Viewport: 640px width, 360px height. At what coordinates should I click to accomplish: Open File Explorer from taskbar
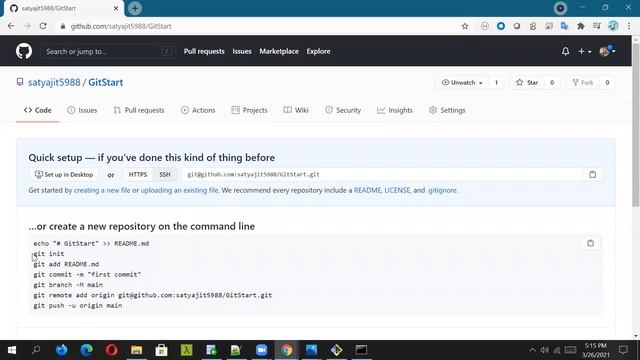click(x=136, y=350)
